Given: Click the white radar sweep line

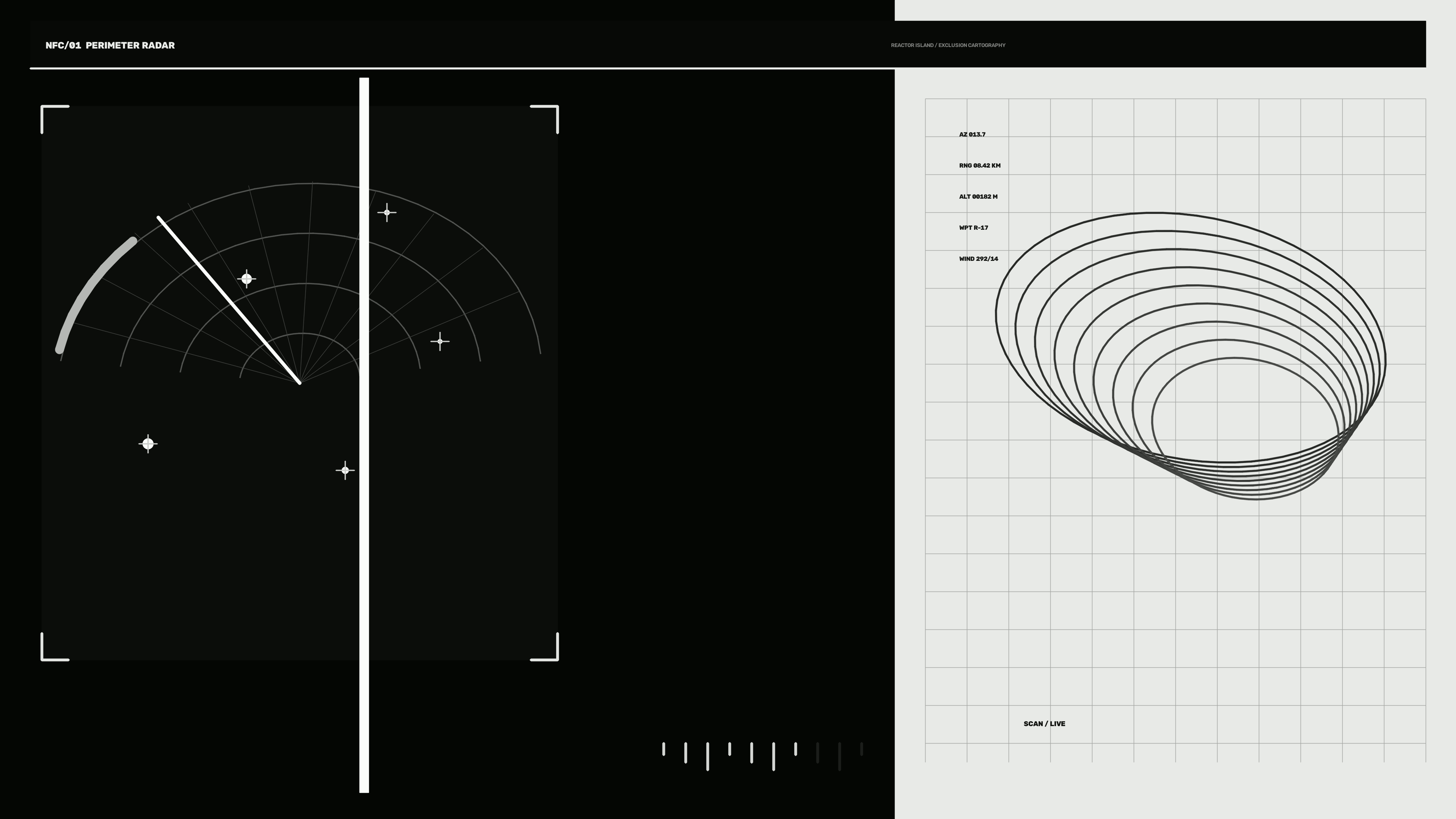Looking at the screenshot, I should [x=229, y=300].
